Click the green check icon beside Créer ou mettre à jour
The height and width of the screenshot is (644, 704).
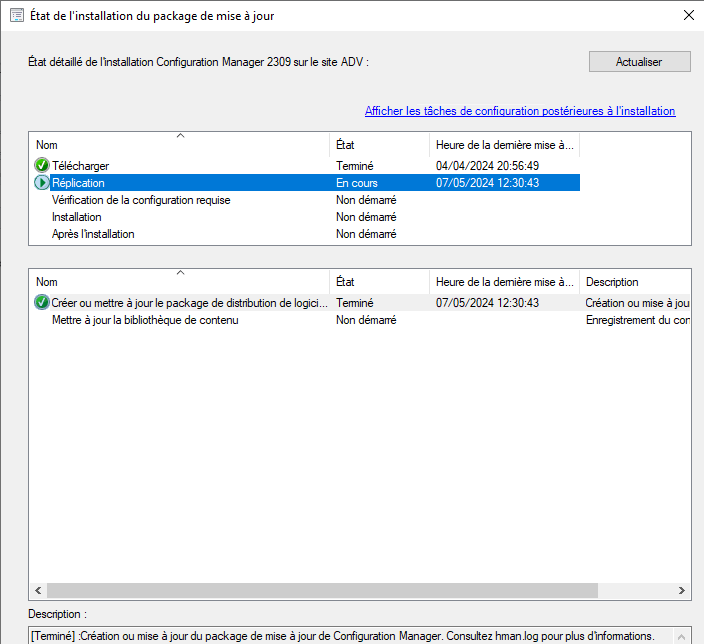click(42, 302)
